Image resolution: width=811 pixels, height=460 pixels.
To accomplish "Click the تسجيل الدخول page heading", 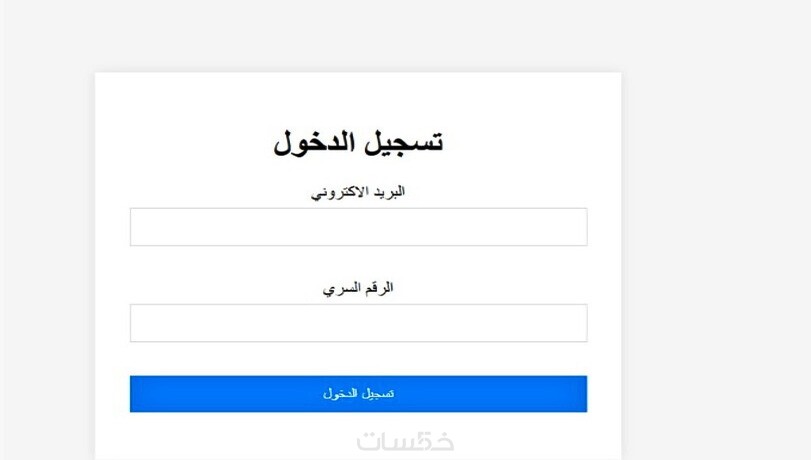I will 358,142.
